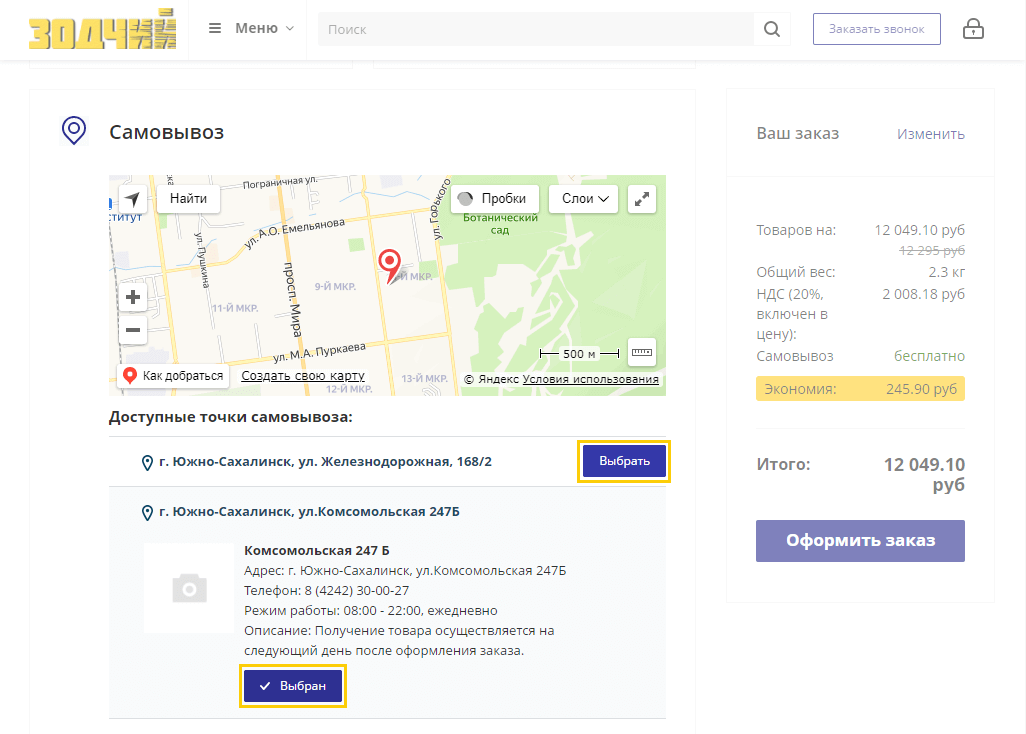Open Как добраться directions
The width and height of the screenshot is (1026, 734).
click(174, 376)
